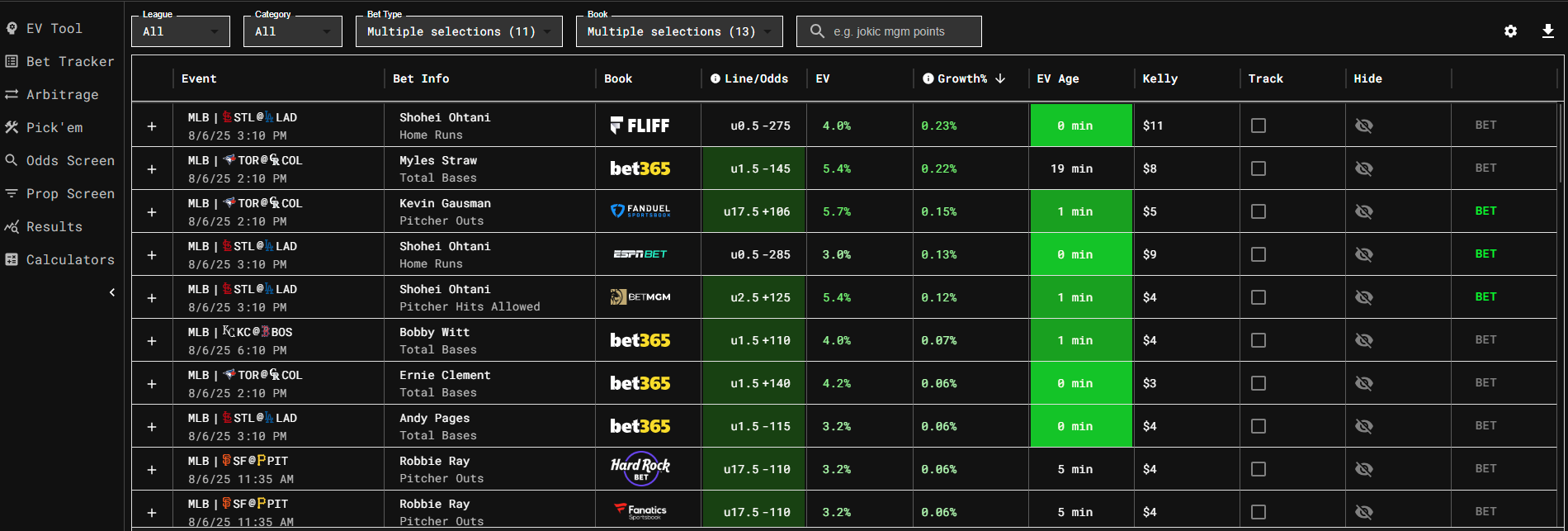The height and width of the screenshot is (531, 1568).
Task: Click the Line/Odds info icon
Action: tap(716, 78)
